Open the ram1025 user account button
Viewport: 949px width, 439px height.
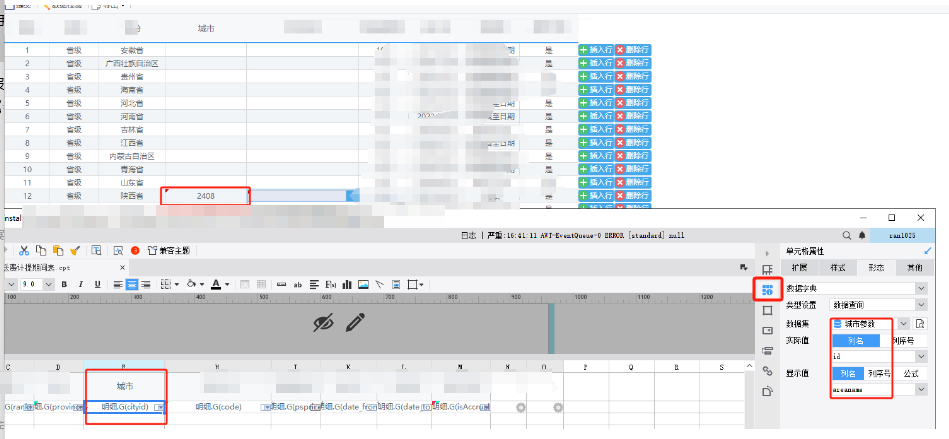902,235
